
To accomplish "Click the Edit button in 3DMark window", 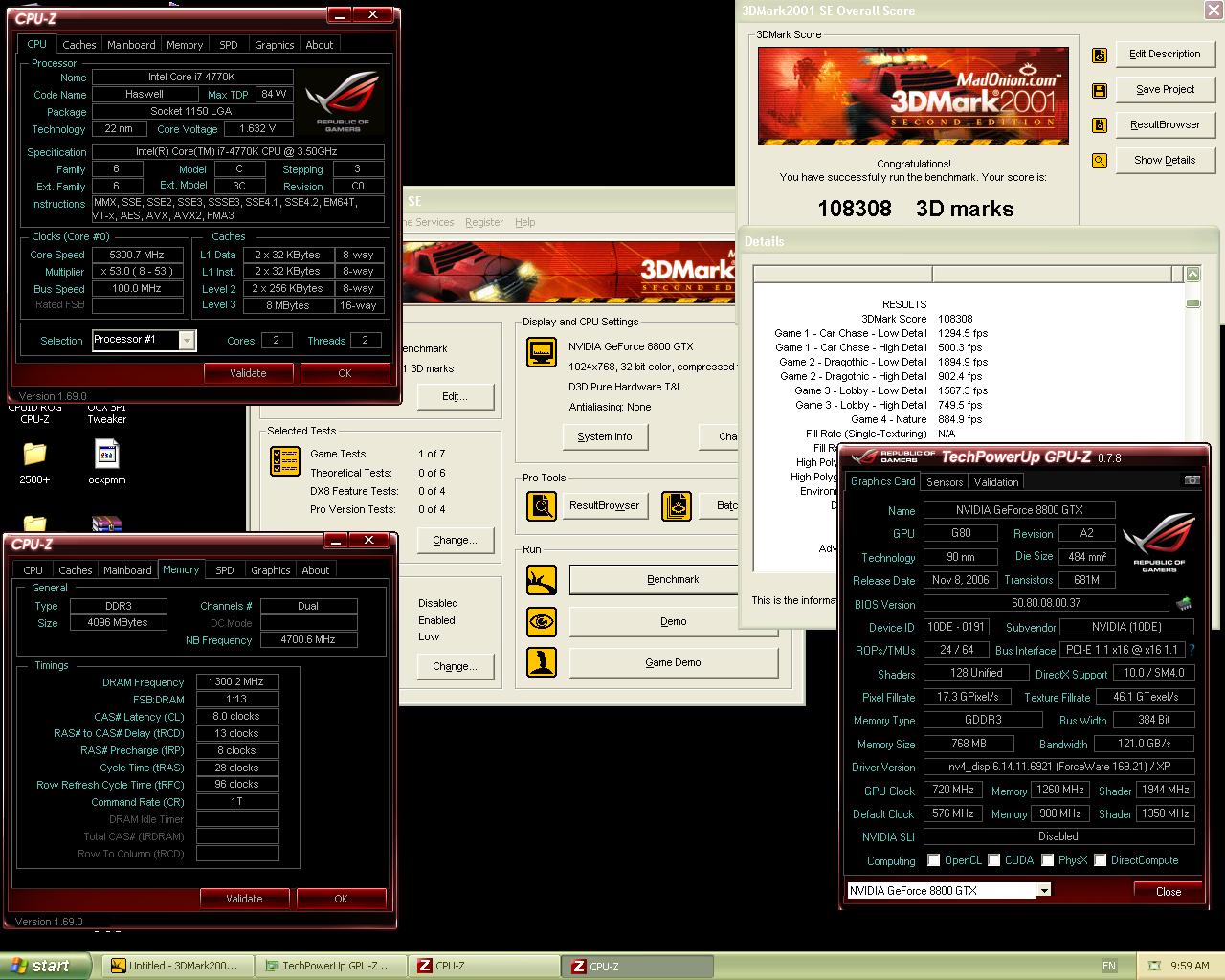I will tap(455, 396).
